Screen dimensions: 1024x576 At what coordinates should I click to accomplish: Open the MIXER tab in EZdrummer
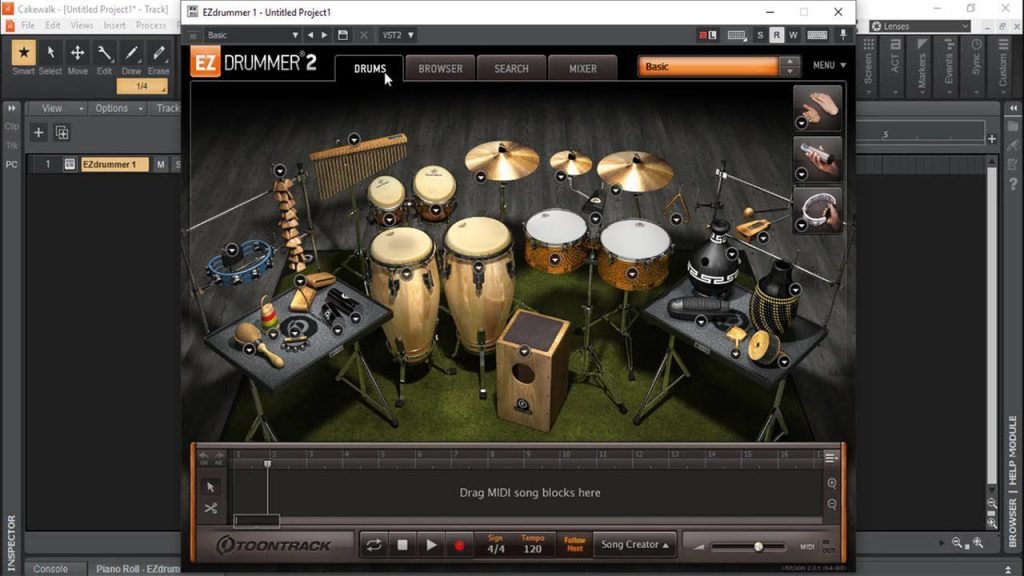pos(583,68)
